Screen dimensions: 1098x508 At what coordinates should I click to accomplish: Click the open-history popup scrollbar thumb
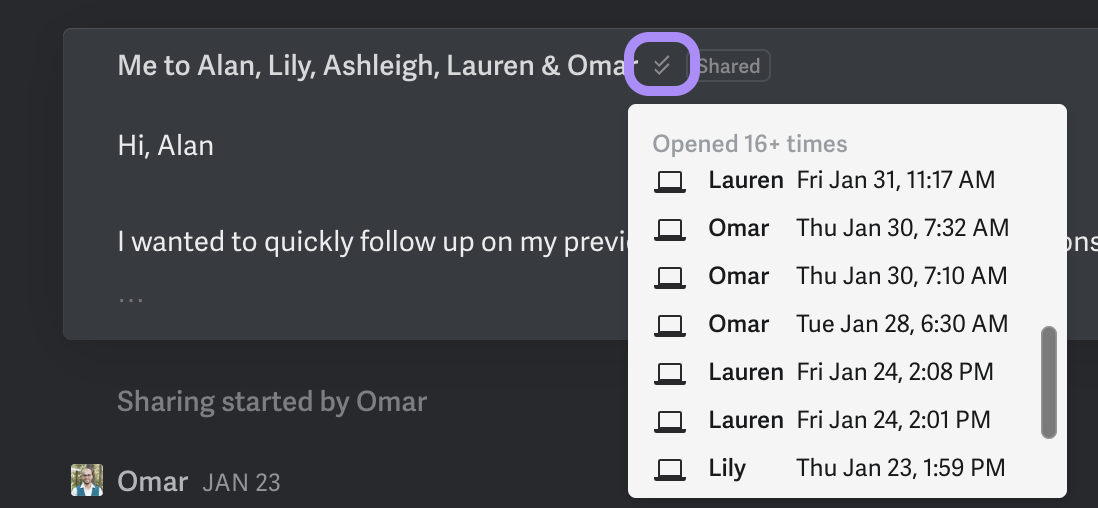click(x=1048, y=382)
